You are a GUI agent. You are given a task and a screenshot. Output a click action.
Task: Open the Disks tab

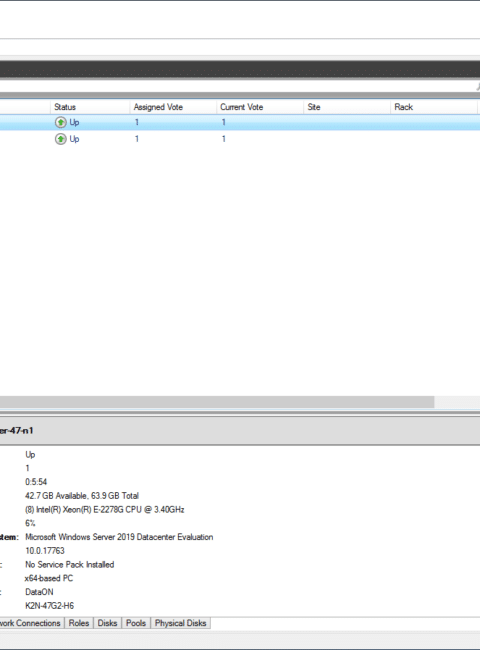click(107, 623)
